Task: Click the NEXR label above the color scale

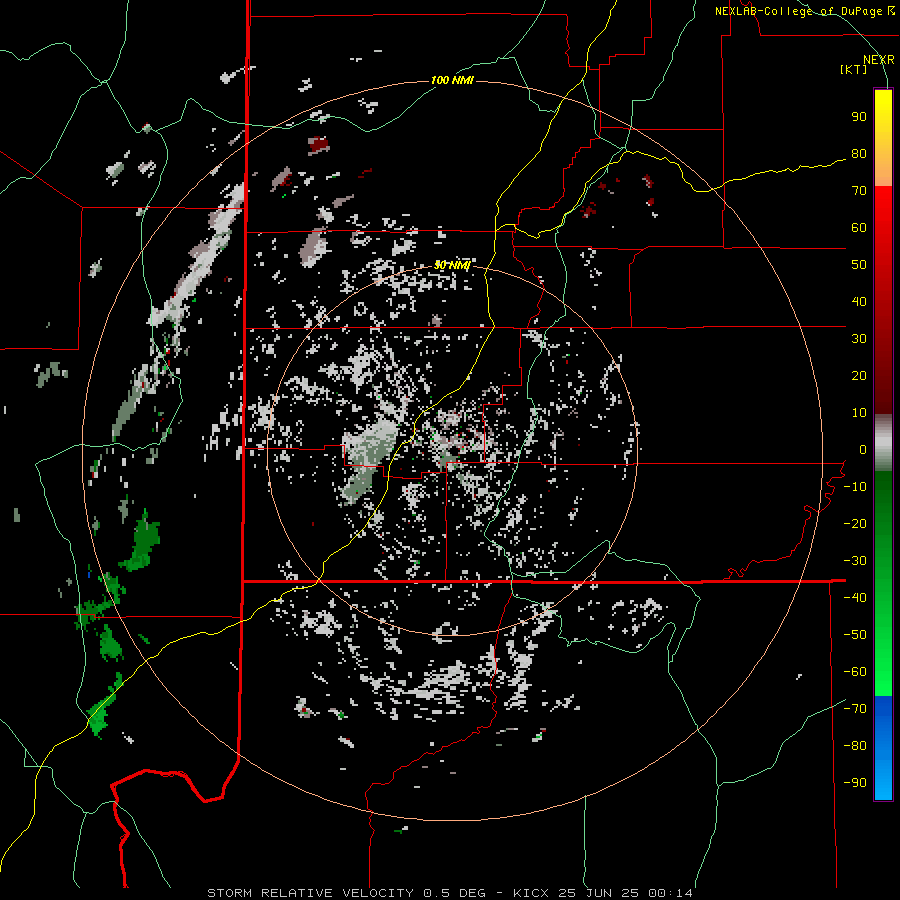Action: point(878,60)
